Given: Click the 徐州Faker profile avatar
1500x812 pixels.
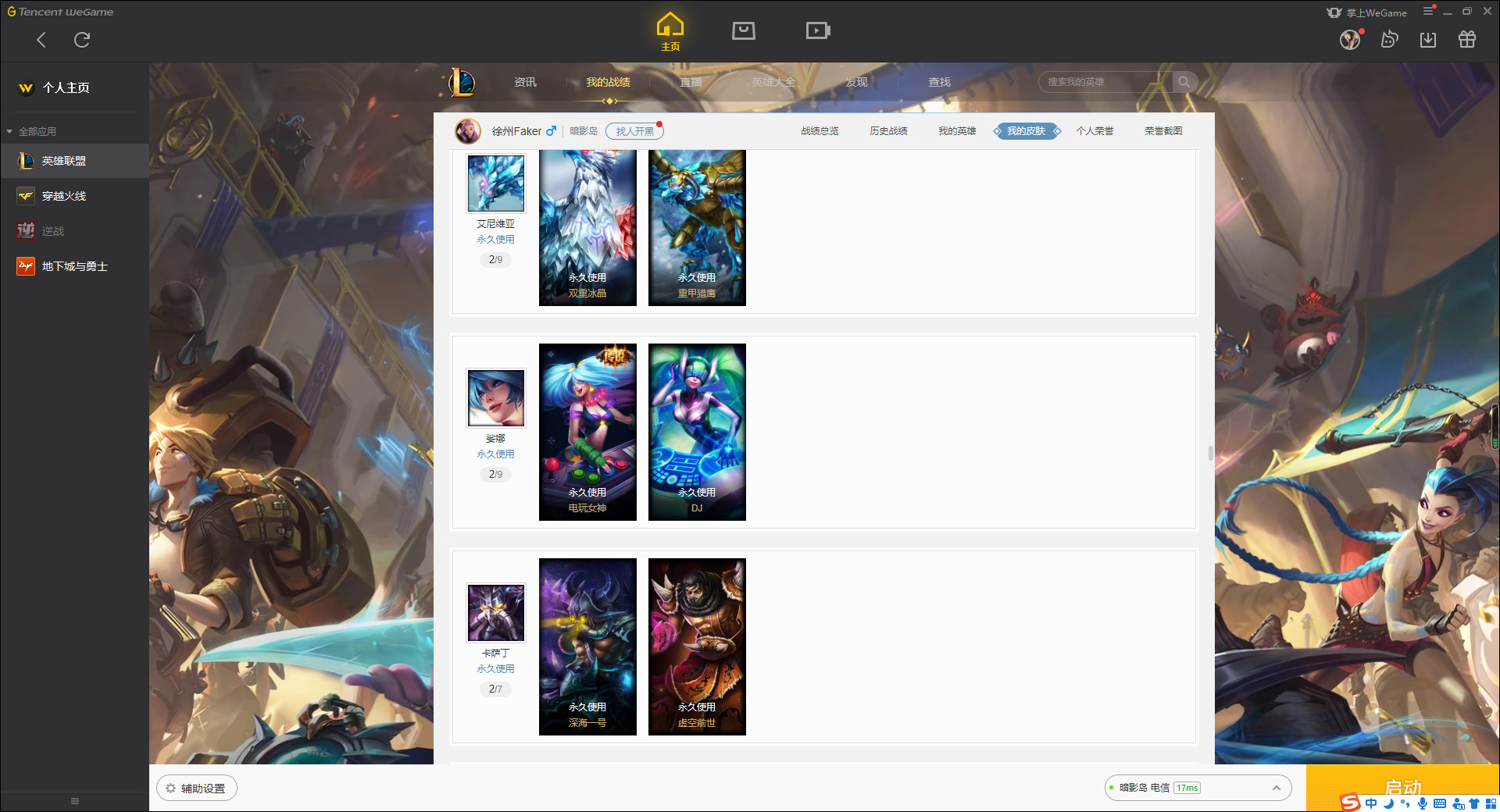Looking at the screenshot, I should point(468,131).
